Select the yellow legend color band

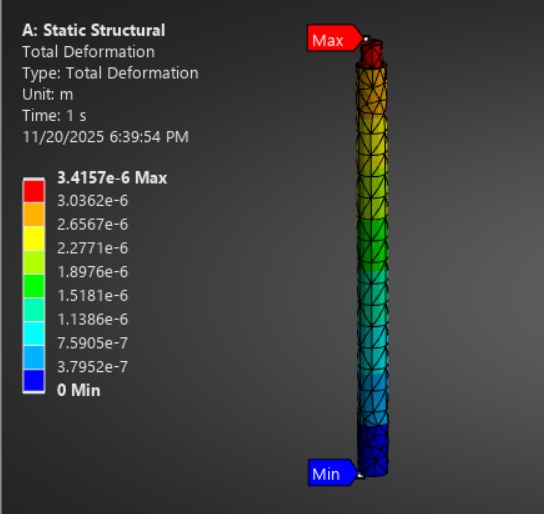pyautogui.click(x=34, y=238)
